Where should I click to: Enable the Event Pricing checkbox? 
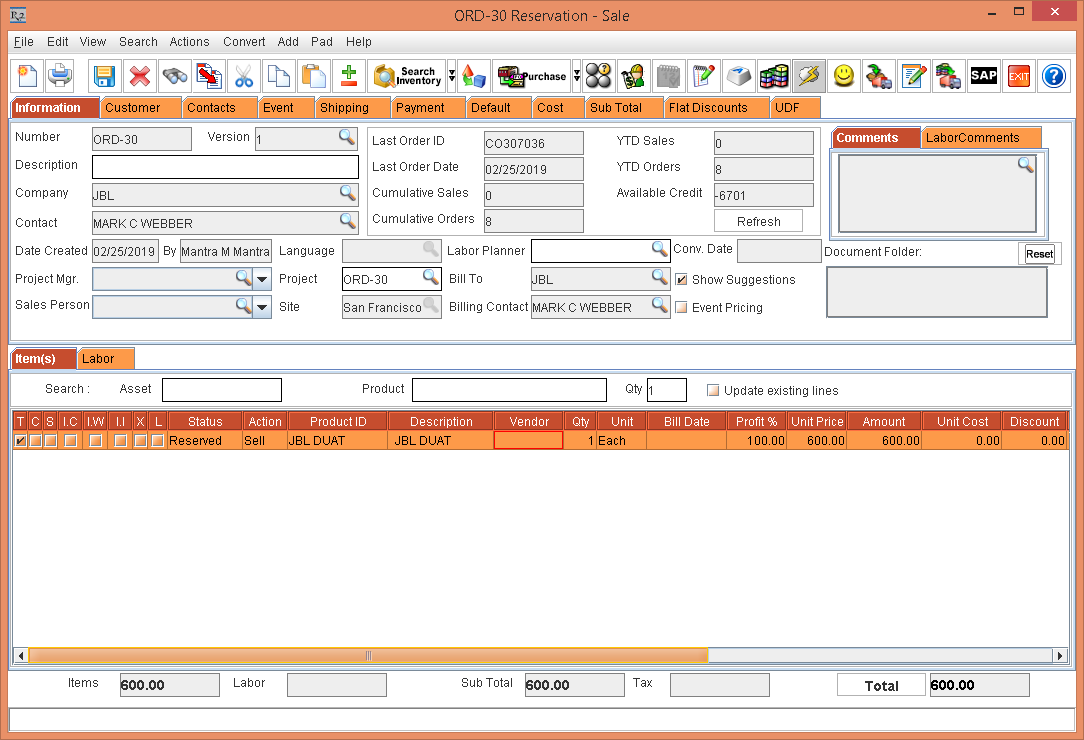coord(681,307)
